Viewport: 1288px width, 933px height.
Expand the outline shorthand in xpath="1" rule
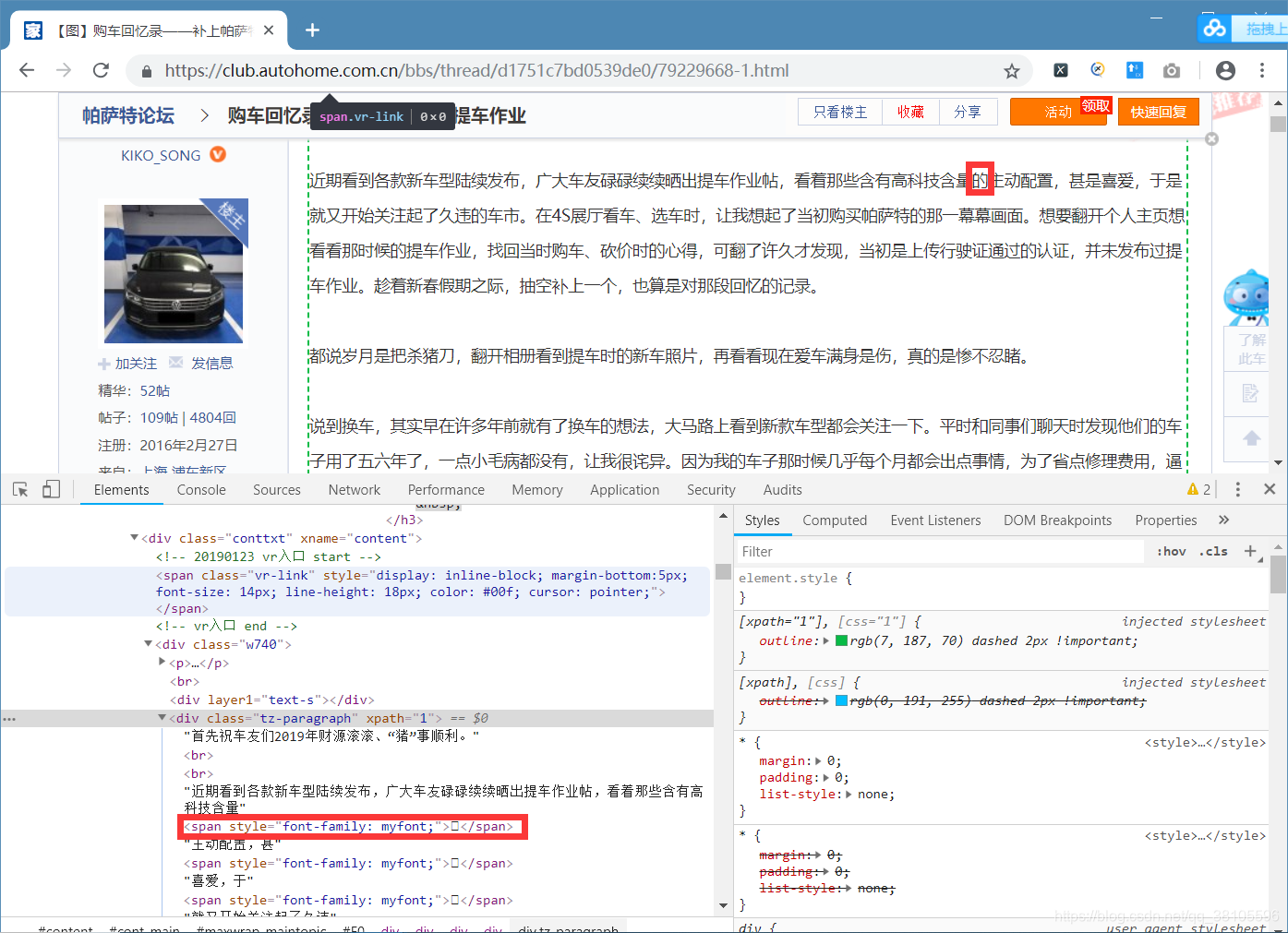[x=826, y=640]
